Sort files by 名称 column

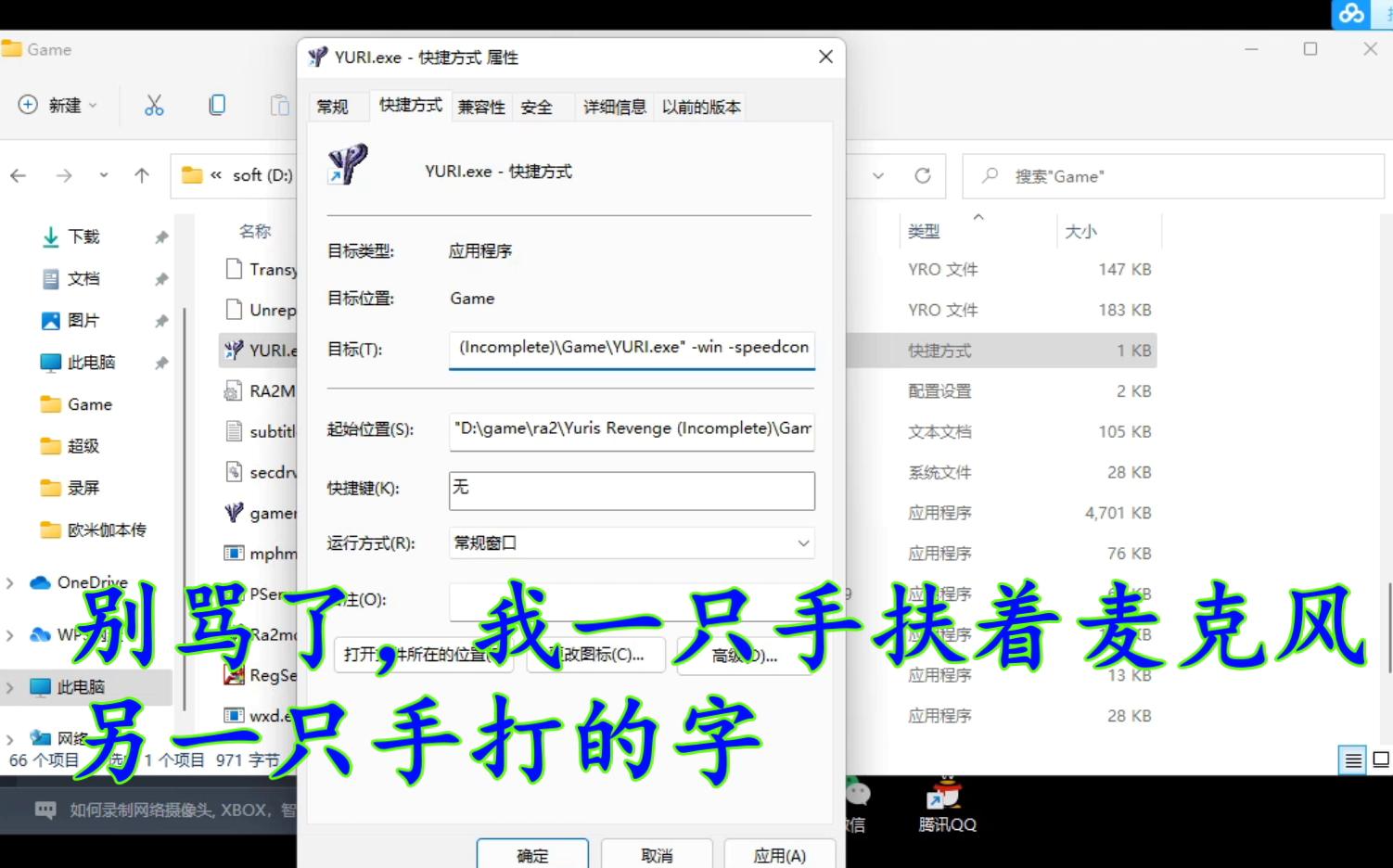255,232
